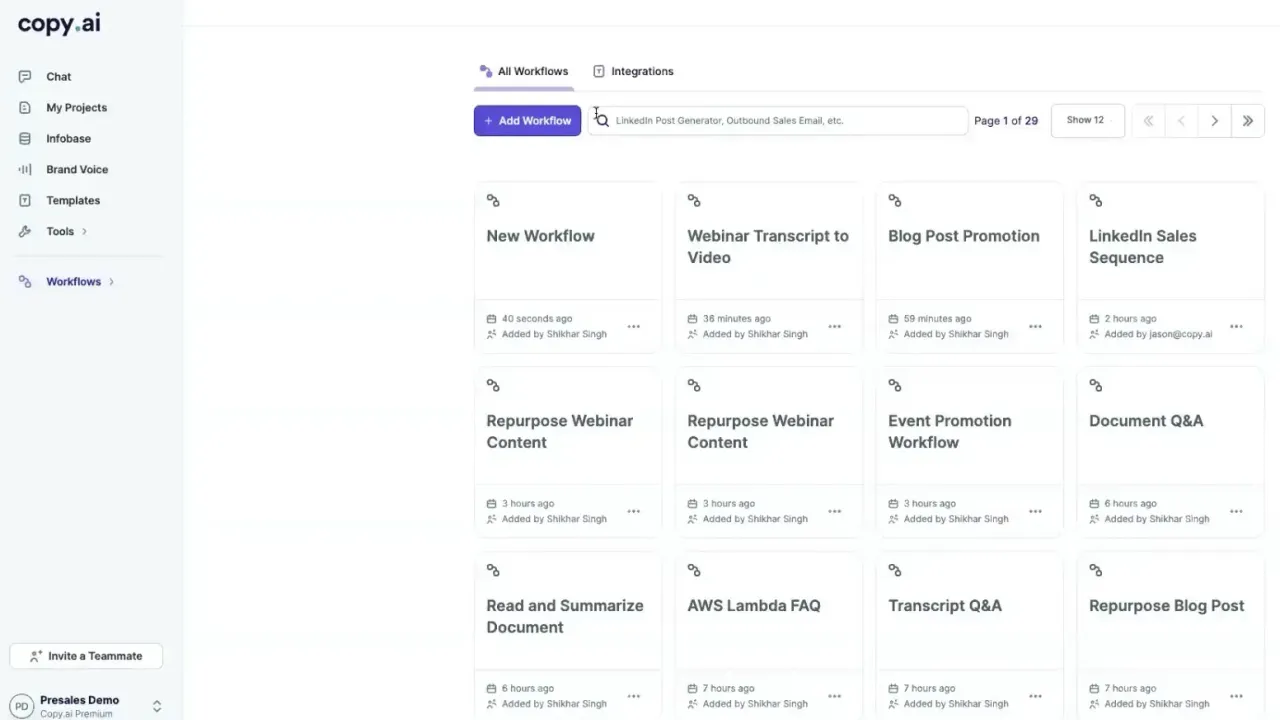Click the copy.ai logo
This screenshot has height=720, width=1280.
click(59, 25)
